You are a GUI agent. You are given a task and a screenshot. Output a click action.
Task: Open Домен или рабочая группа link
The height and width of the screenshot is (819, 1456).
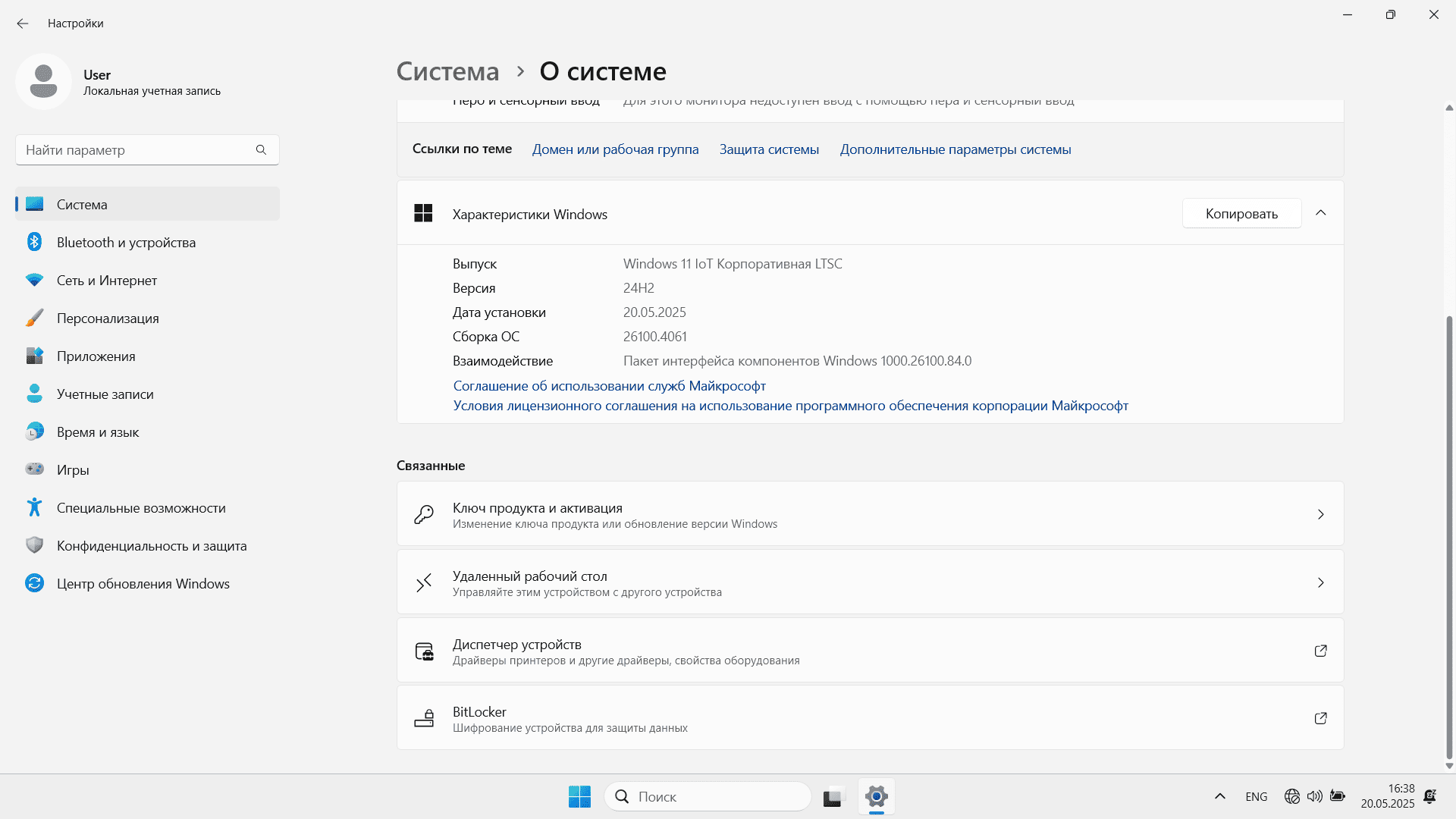point(615,149)
